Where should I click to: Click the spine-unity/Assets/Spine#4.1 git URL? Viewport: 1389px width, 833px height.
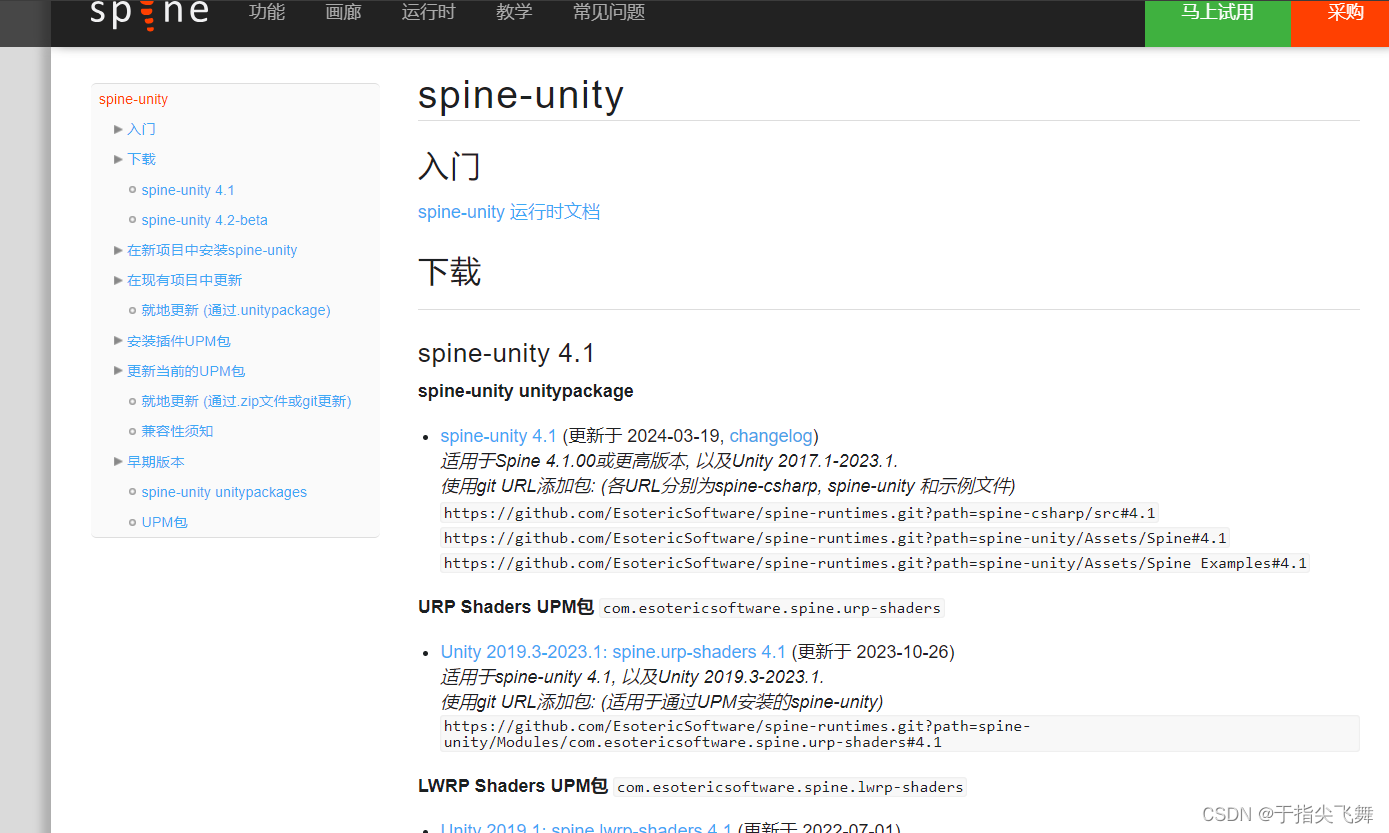point(835,538)
